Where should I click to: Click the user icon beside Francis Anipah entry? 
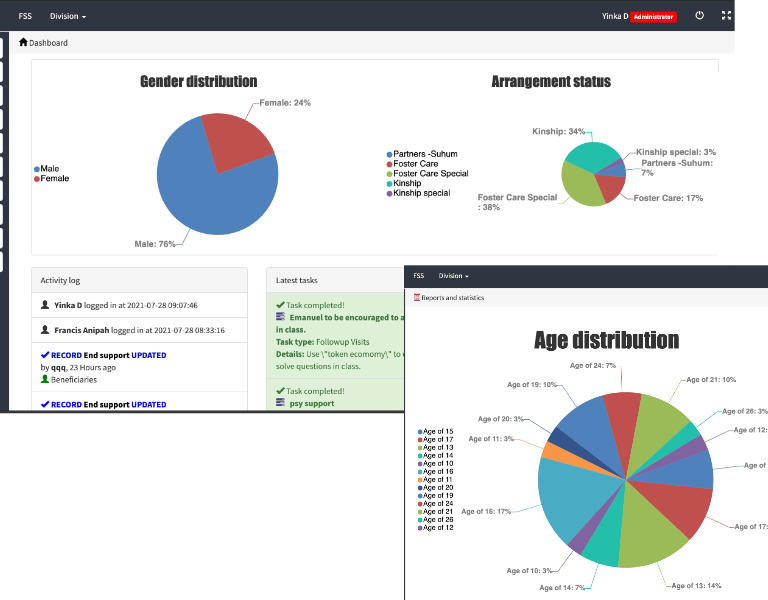point(45,330)
